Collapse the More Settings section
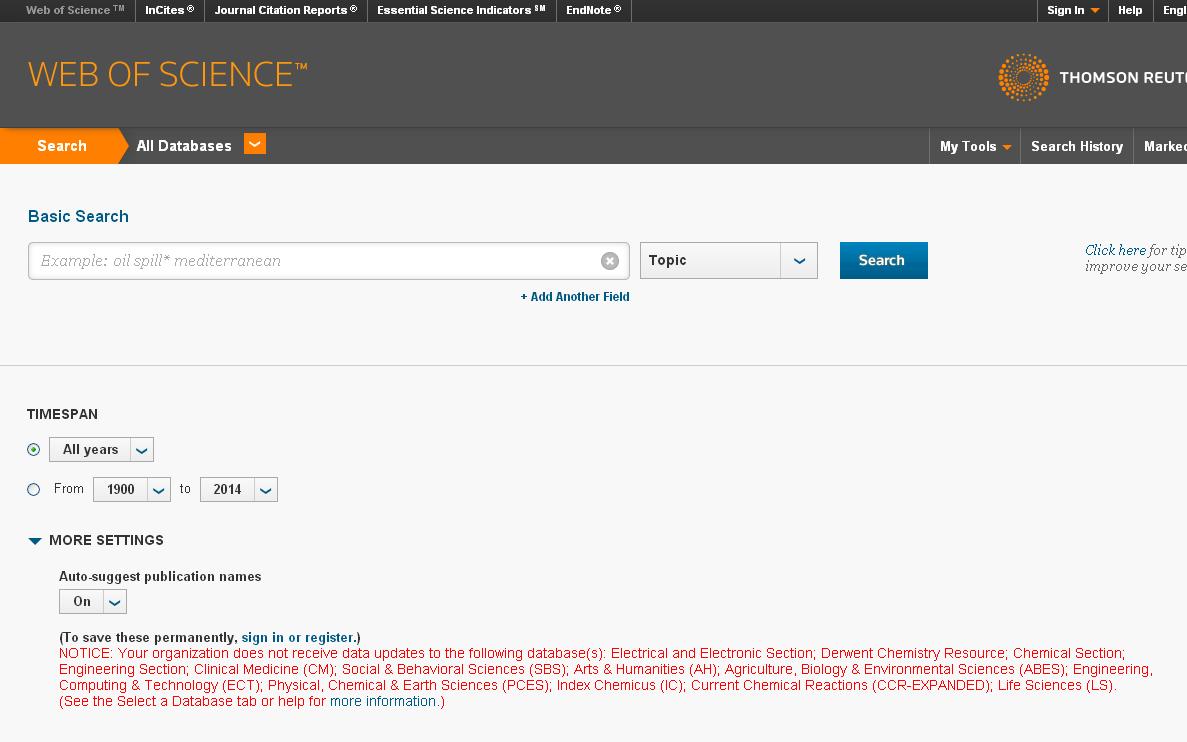Viewport: 1187px width, 742px height. pyautogui.click(x=35, y=541)
